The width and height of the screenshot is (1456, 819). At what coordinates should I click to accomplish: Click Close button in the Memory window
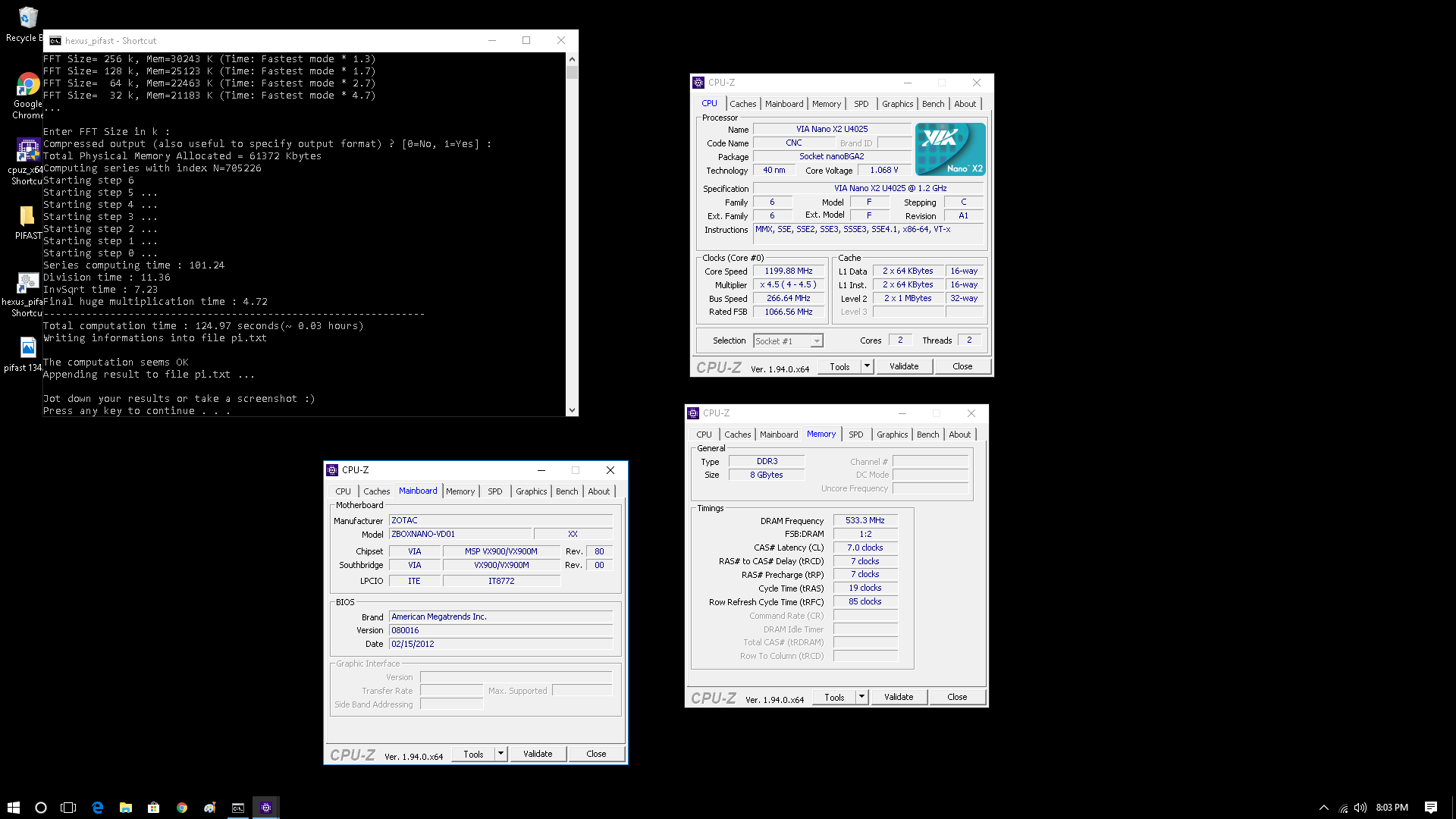coord(957,697)
